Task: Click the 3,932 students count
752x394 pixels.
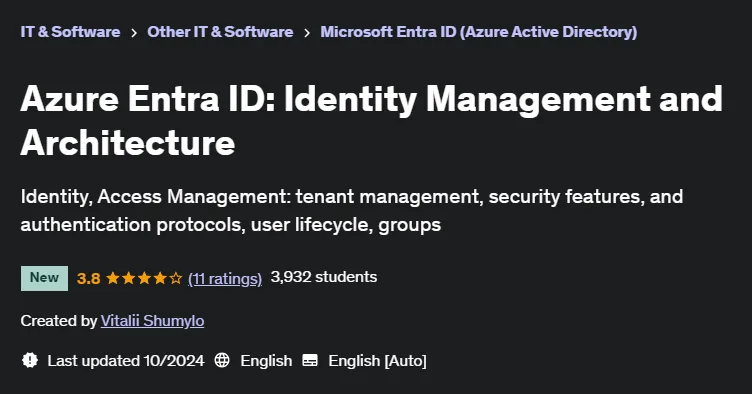Action: [324, 277]
